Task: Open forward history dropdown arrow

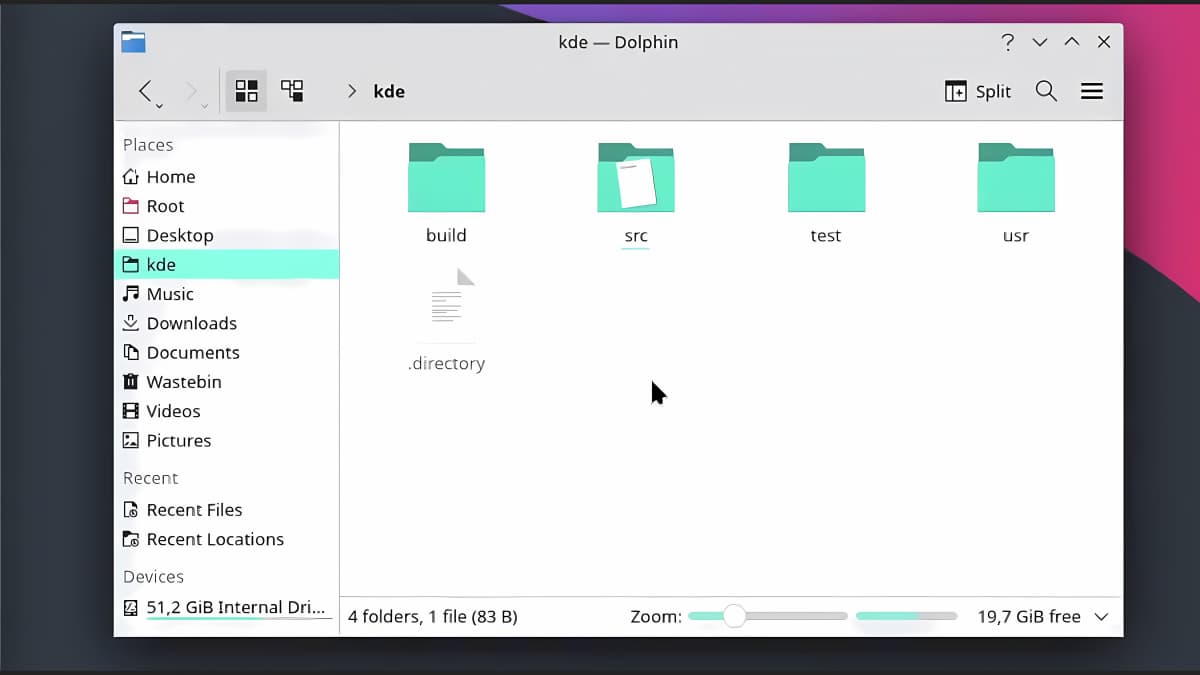Action: 204,106
